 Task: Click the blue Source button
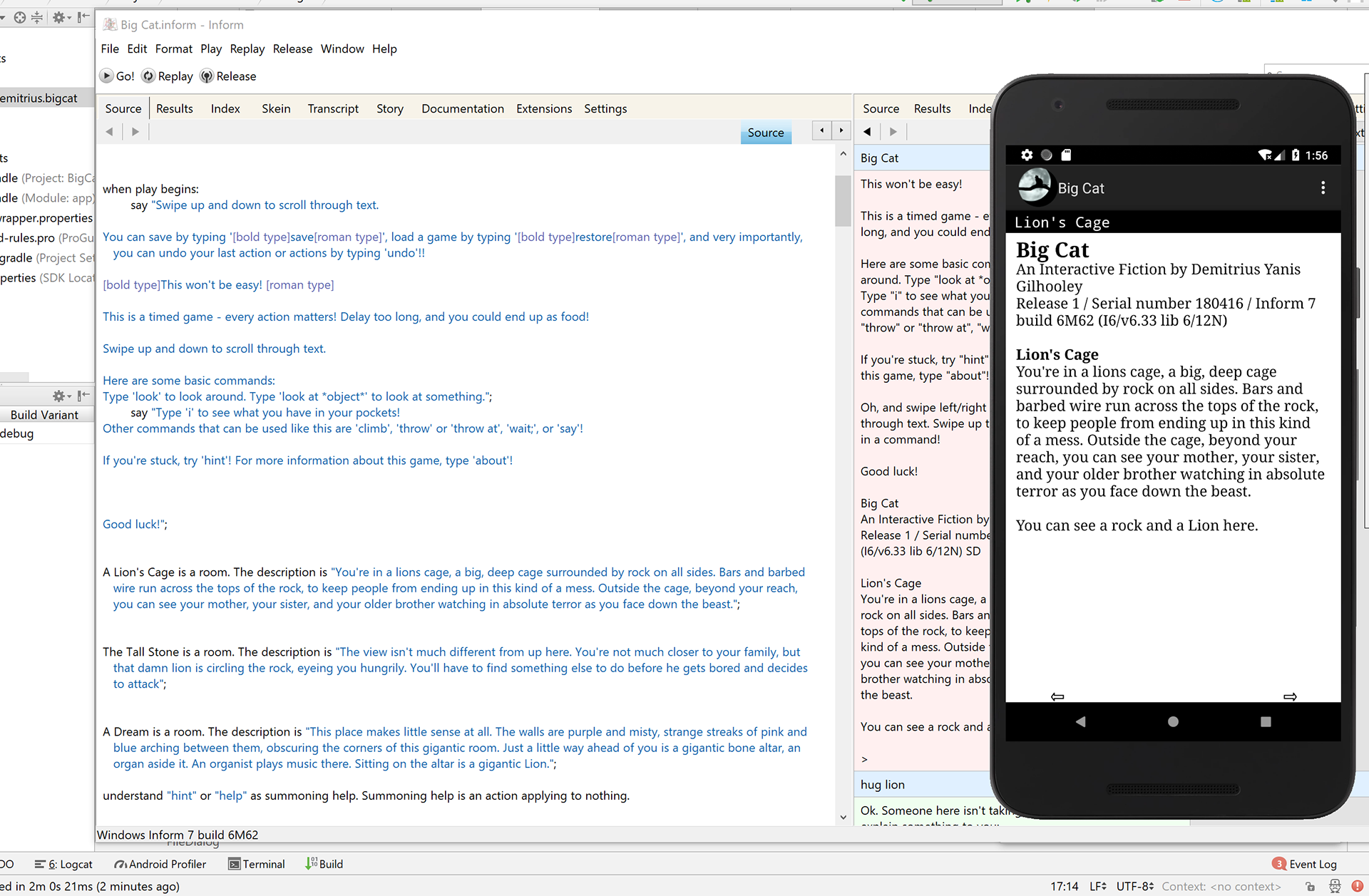[x=766, y=133]
